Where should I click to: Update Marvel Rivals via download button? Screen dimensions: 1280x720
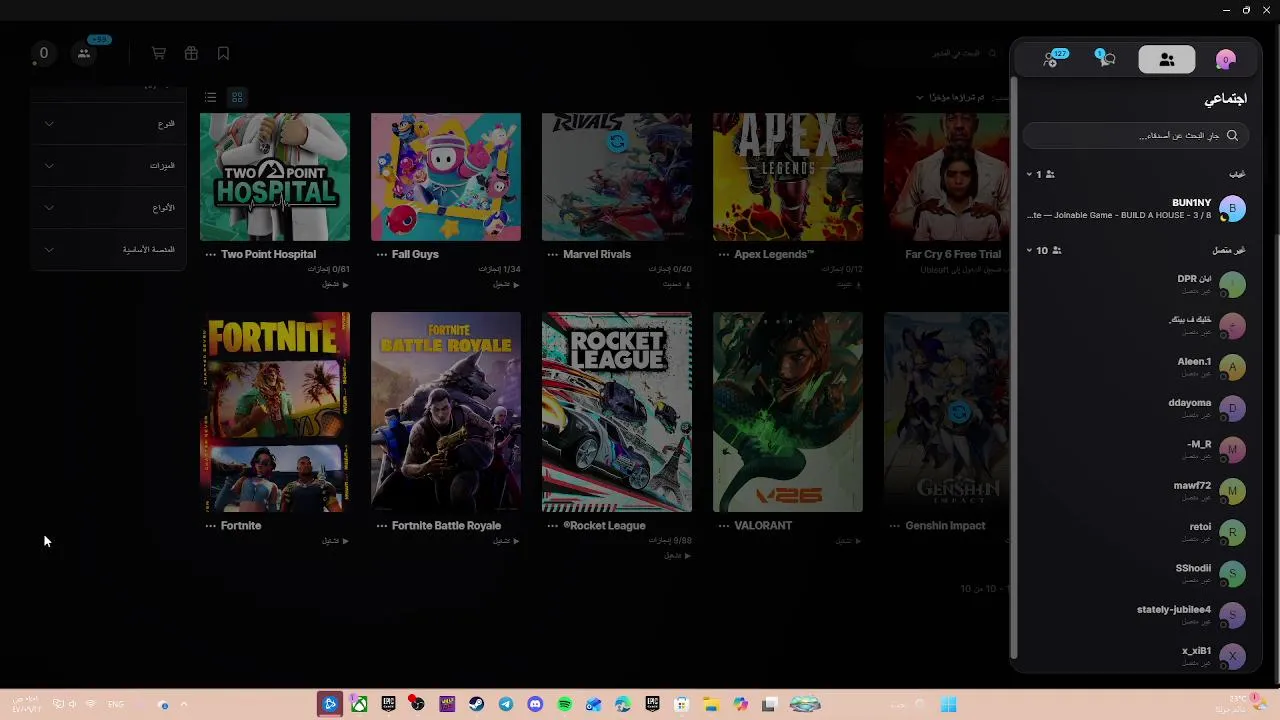pyautogui.click(x=677, y=285)
